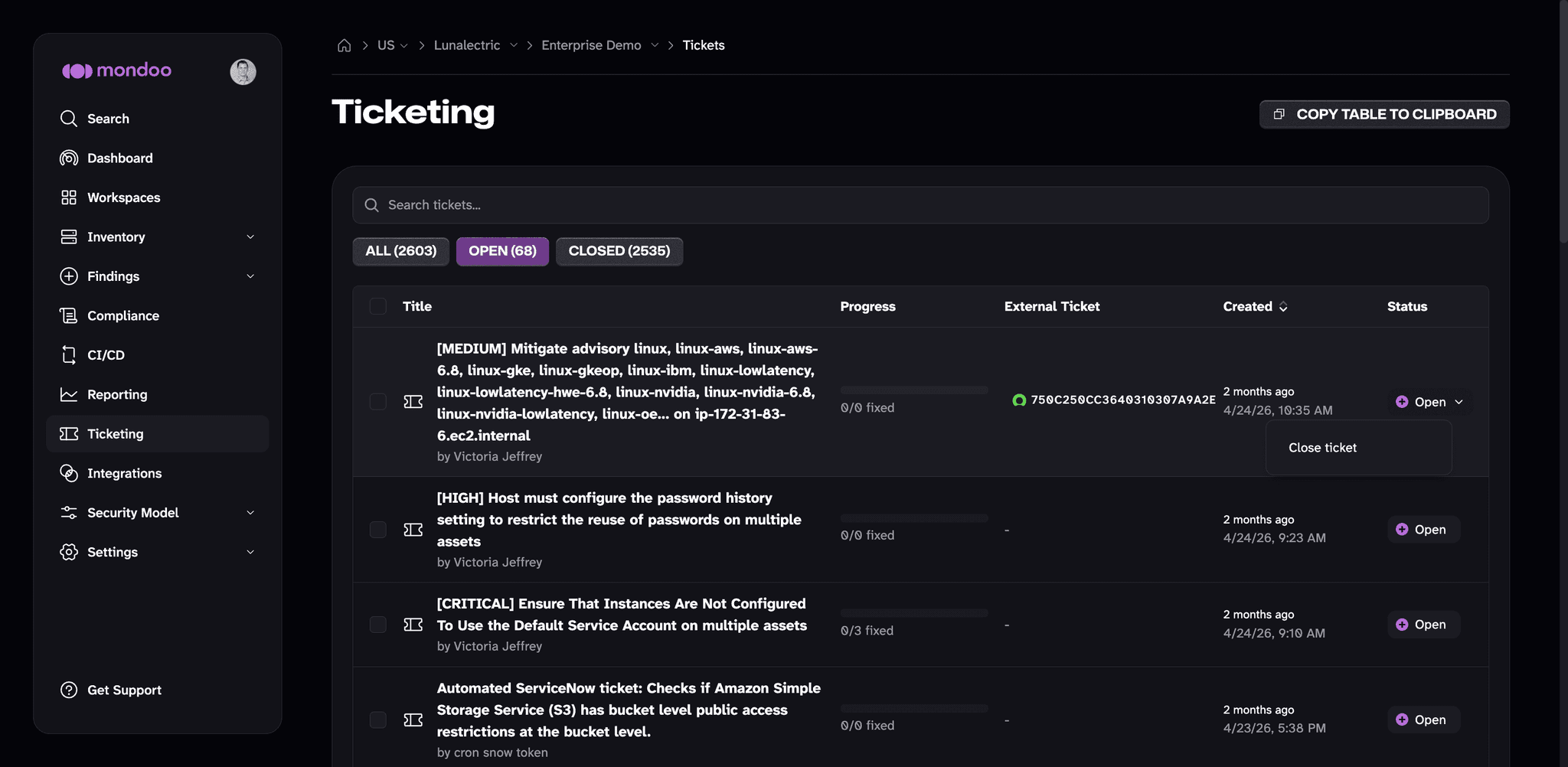
Task: Click the Dashboard gauge icon
Action: [x=69, y=158]
